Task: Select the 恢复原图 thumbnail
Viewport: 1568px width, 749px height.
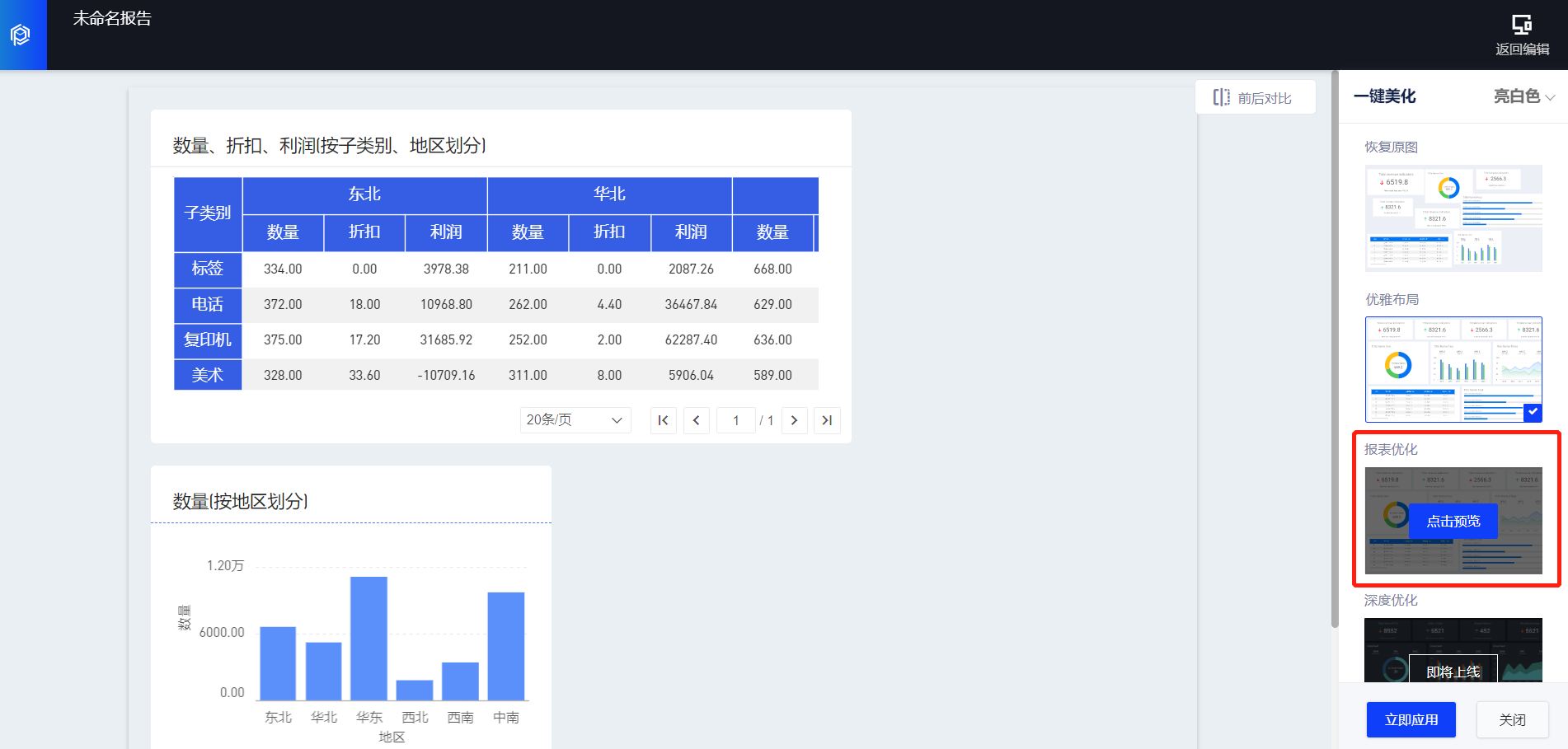Action: pyautogui.click(x=1453, y=218)
